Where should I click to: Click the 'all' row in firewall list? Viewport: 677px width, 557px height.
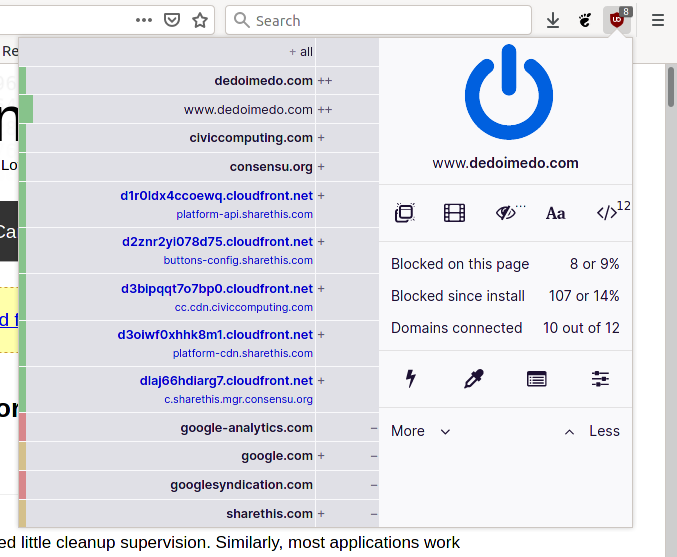(x=300, y=52)
